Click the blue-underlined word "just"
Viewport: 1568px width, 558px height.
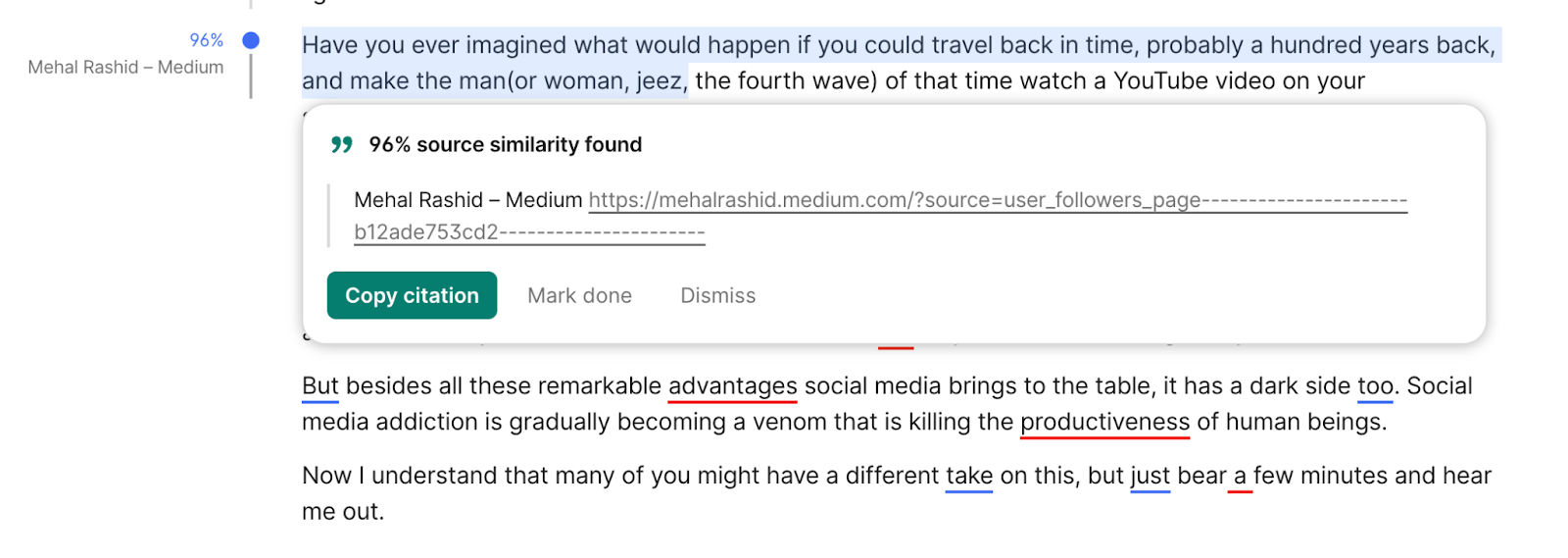(1150, 476)
